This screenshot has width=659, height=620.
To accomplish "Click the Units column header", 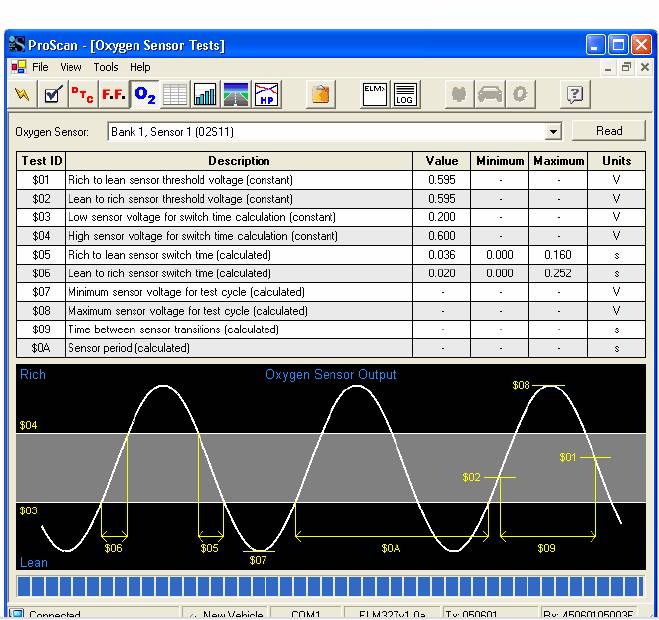I will click(x=617, y=161).
